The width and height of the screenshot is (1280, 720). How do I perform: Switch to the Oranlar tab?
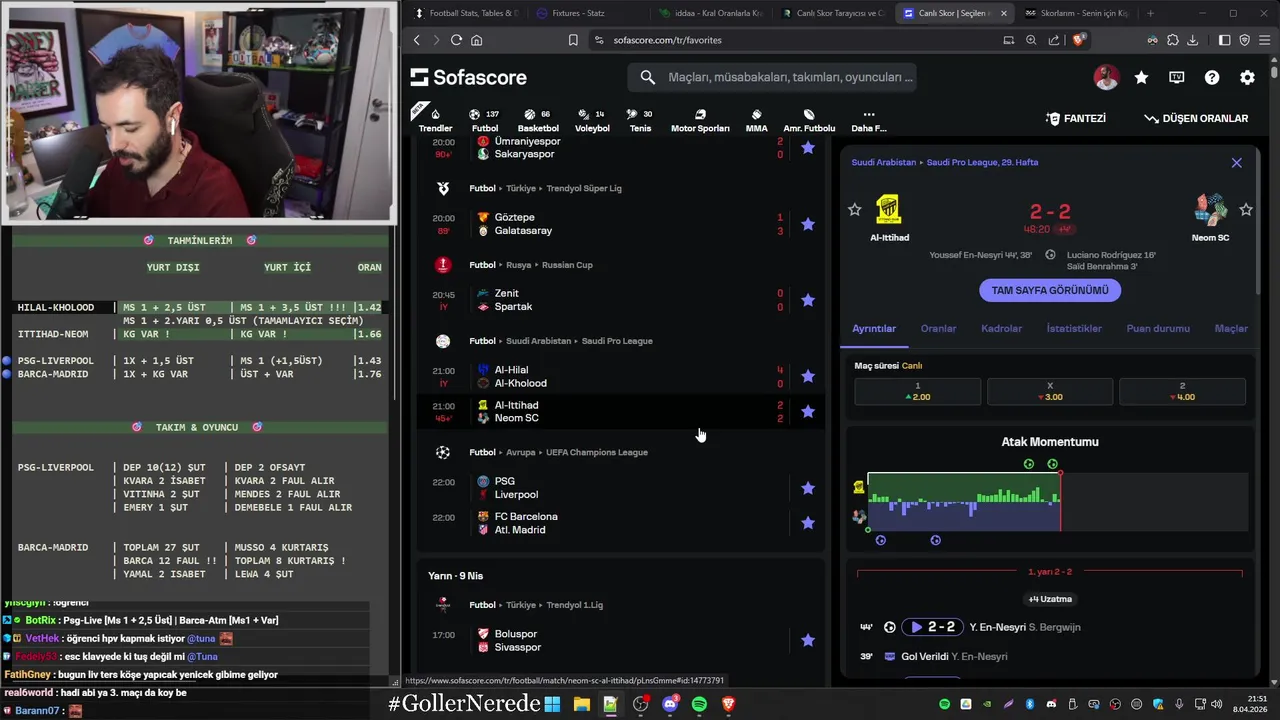tap(938, 328)
